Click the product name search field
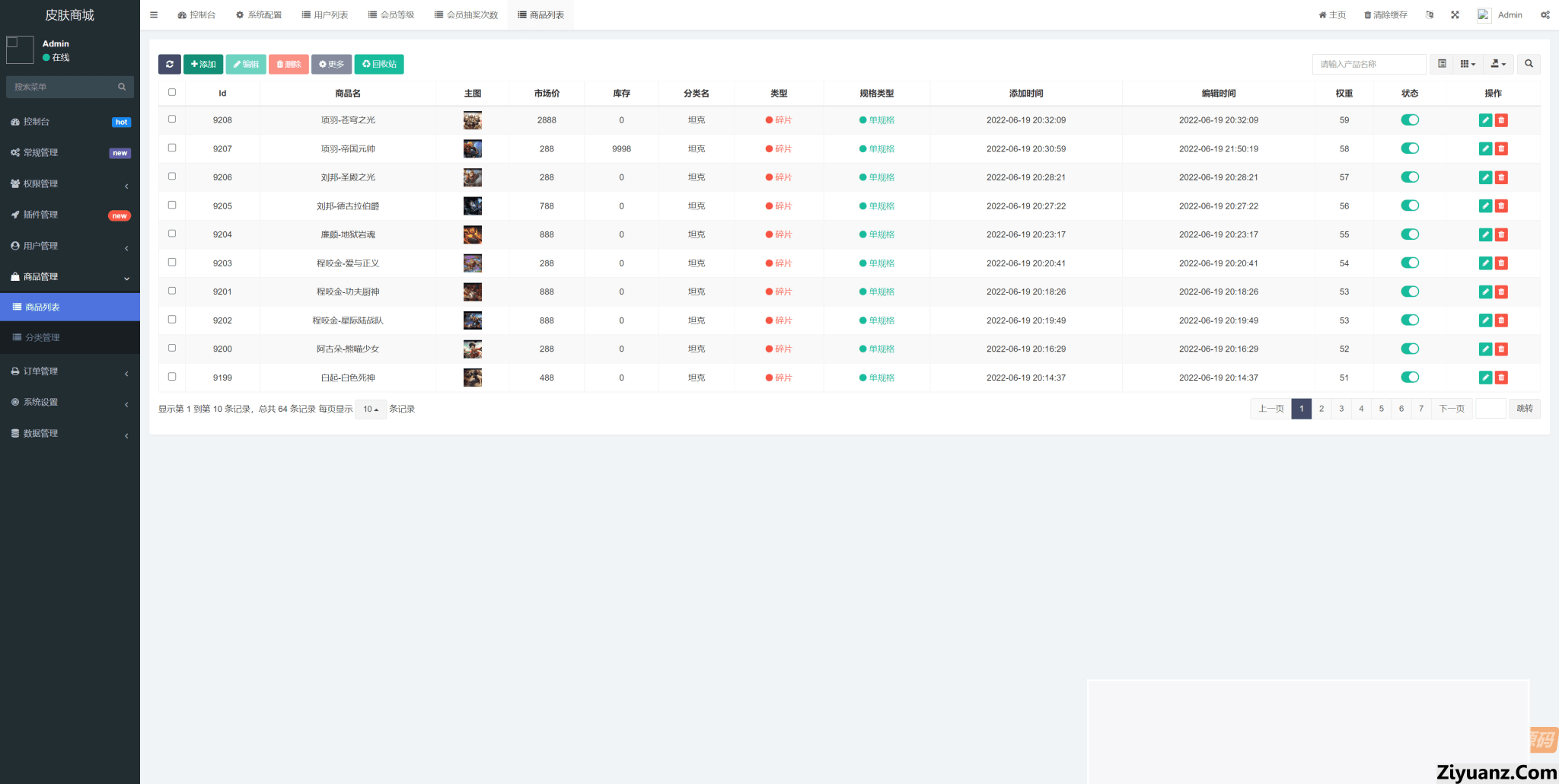The height and width of the screenshot is (784, 1559). (x=1368, y=65)
